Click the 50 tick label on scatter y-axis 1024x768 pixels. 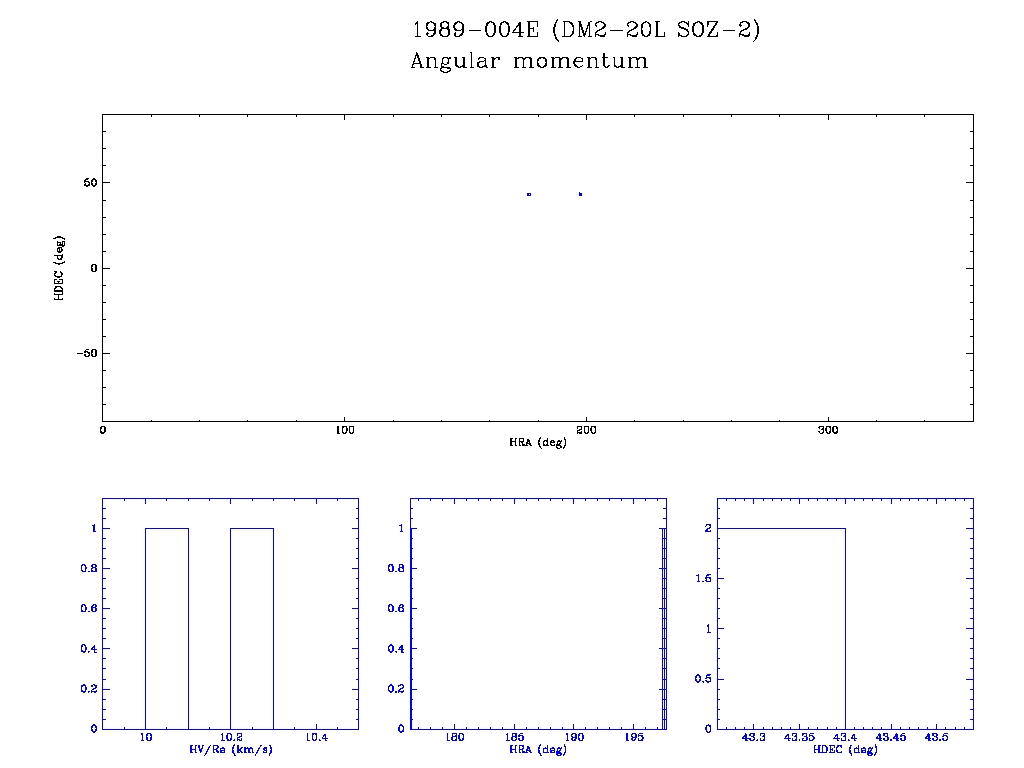(x=87, y=183)
